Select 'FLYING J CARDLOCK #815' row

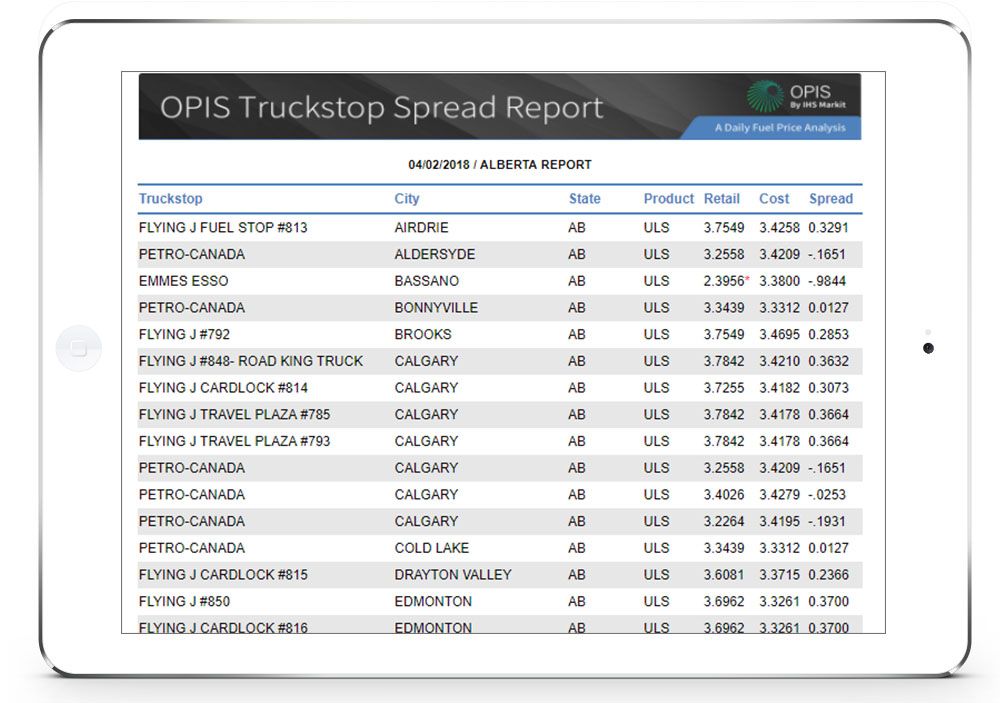click(x=500, y=575)
